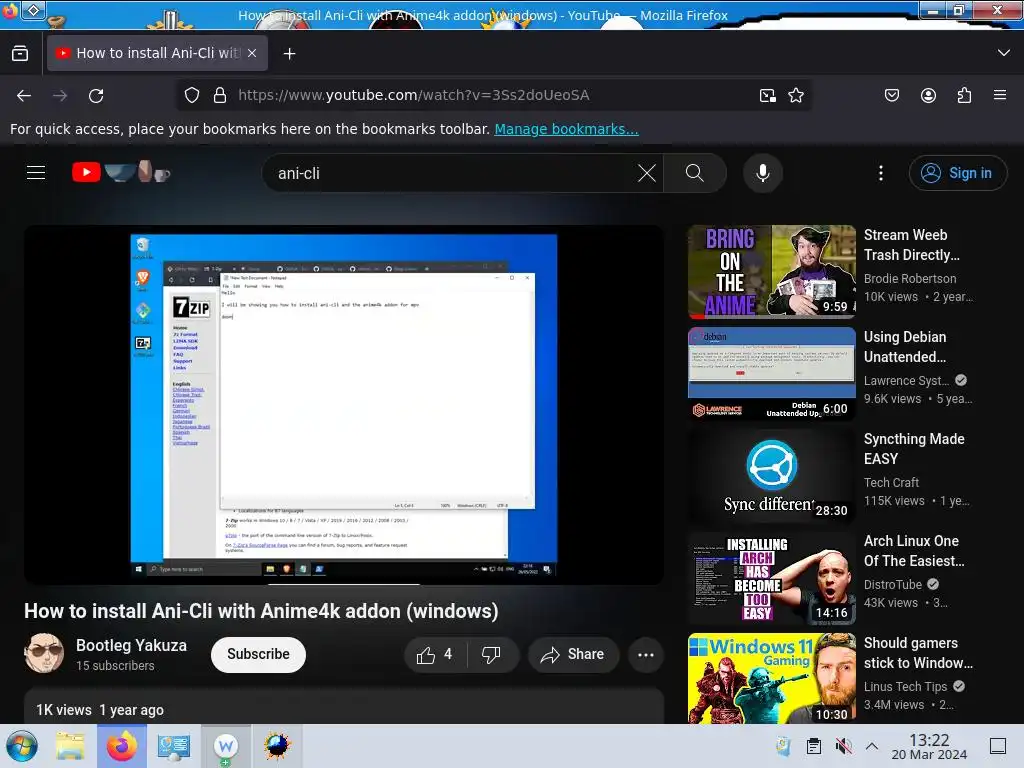The width and height of the screenshot is (1024, 768).
Task: Open the Syncthing video thumbnail
Action: (x=771, y=475)
